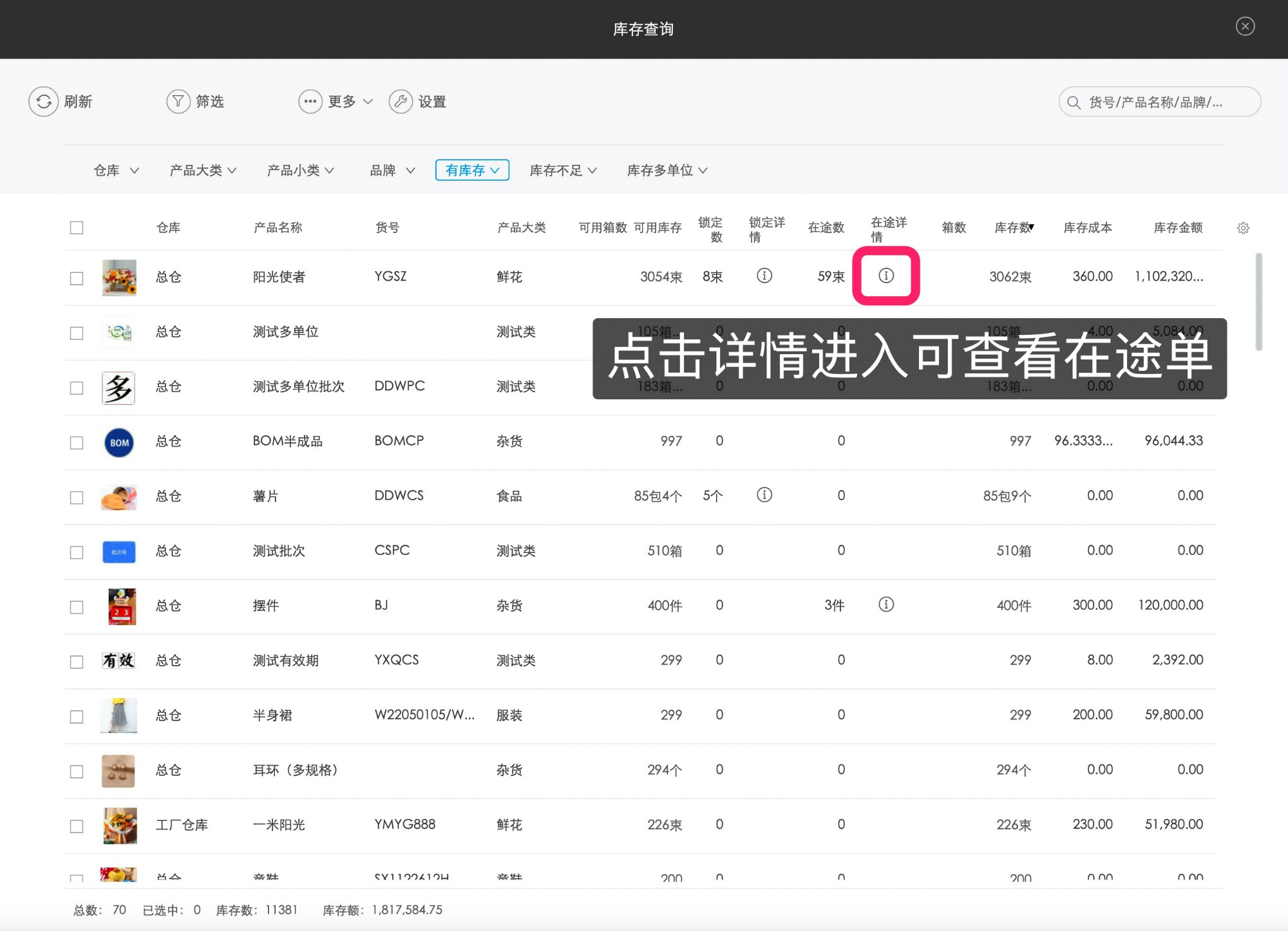Check the 测试多单位 row checkbox
The width and height of the screenshot is (1288, 931).
77,333
